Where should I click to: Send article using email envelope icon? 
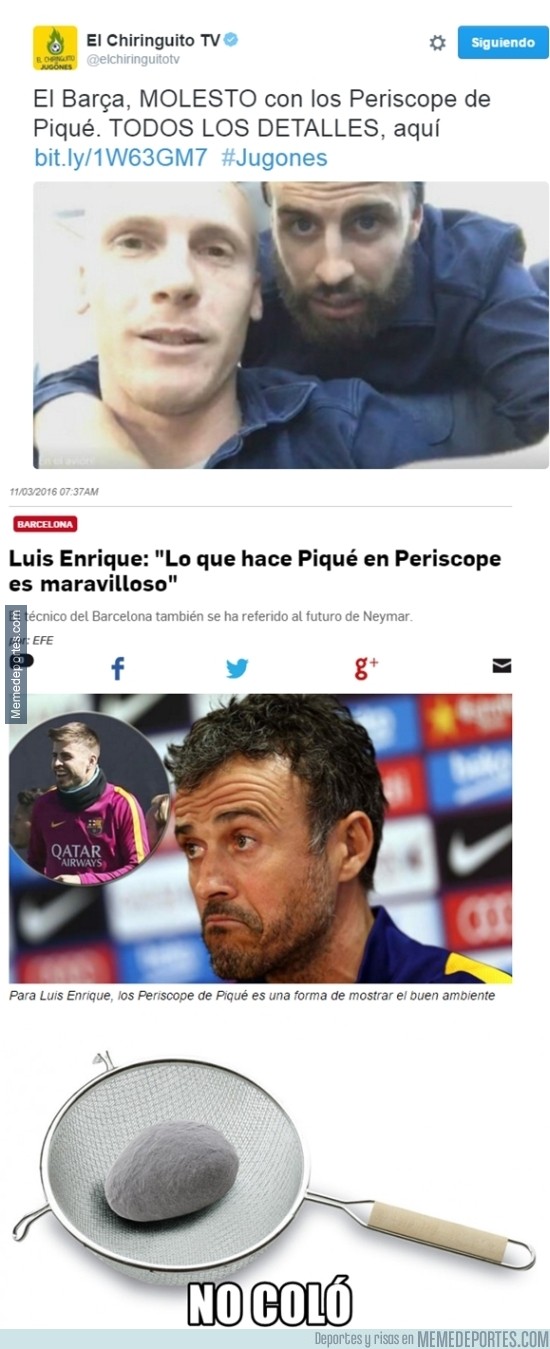(x=502, y=666)
